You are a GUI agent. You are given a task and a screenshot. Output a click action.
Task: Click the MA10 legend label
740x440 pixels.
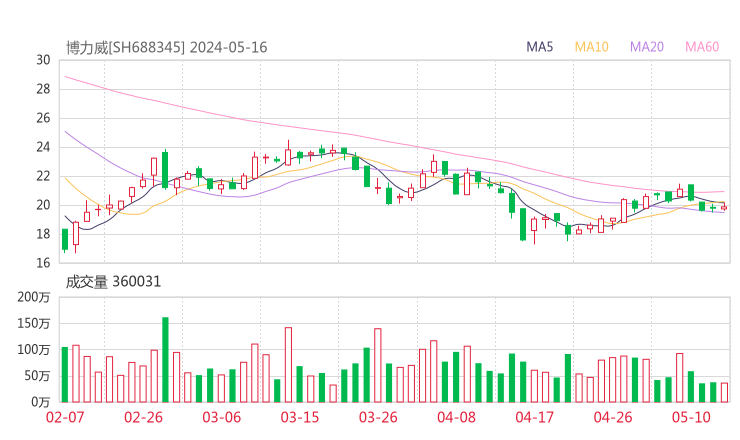click(x=591, y=47)
